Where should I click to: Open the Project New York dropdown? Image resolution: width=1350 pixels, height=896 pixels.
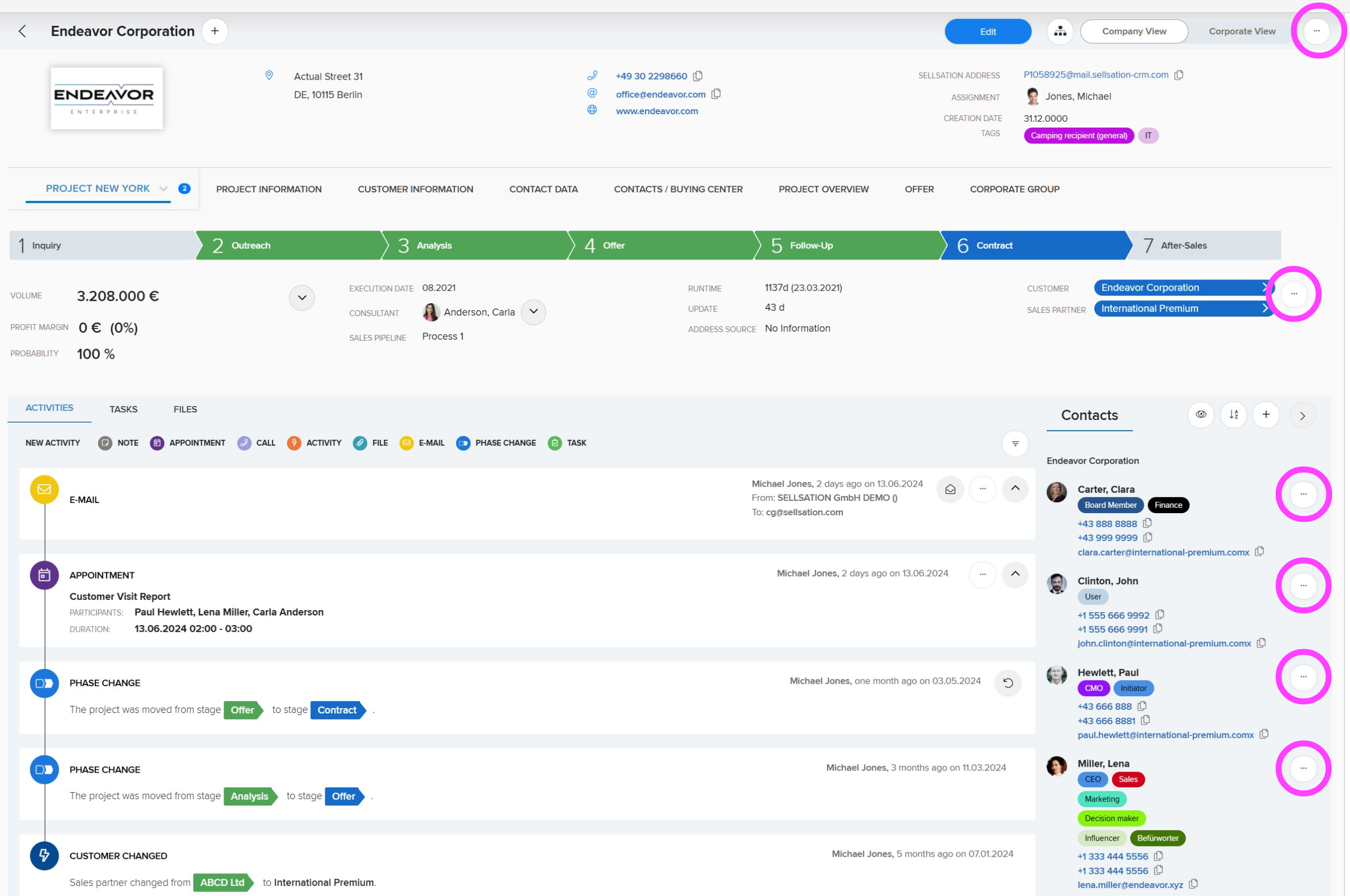click(163, 188)
